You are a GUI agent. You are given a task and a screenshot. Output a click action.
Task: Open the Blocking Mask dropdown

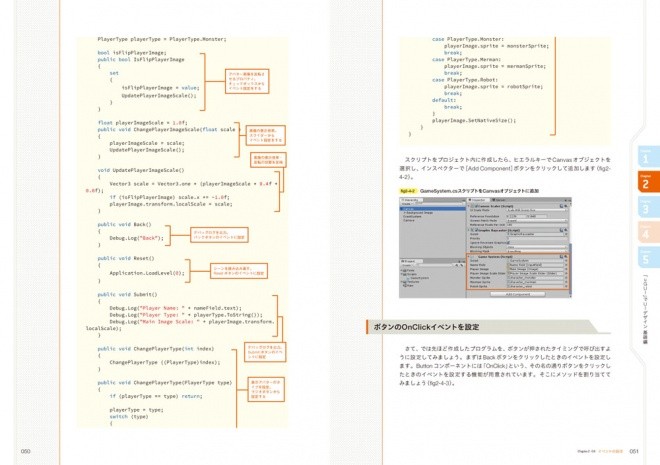(537, 251)
